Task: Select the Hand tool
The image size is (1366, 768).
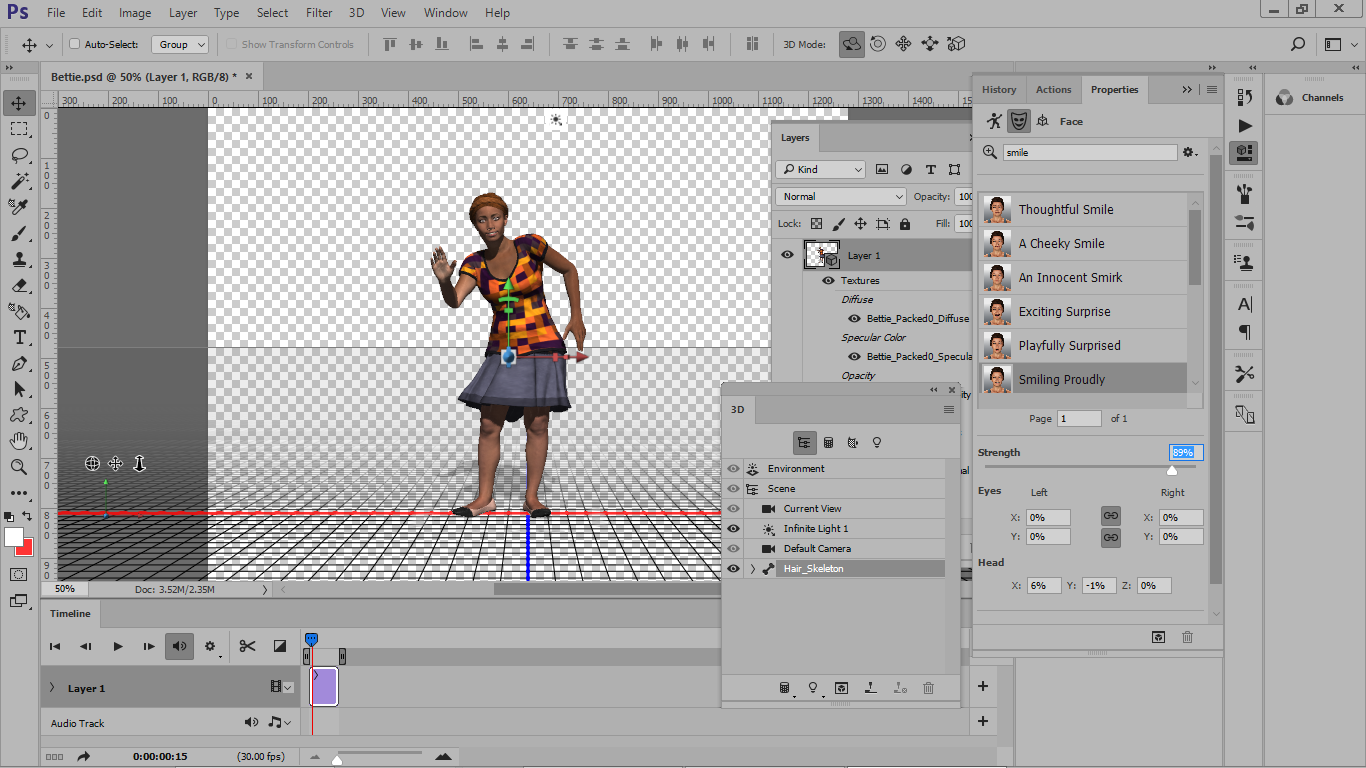Action: click(19, 441)
